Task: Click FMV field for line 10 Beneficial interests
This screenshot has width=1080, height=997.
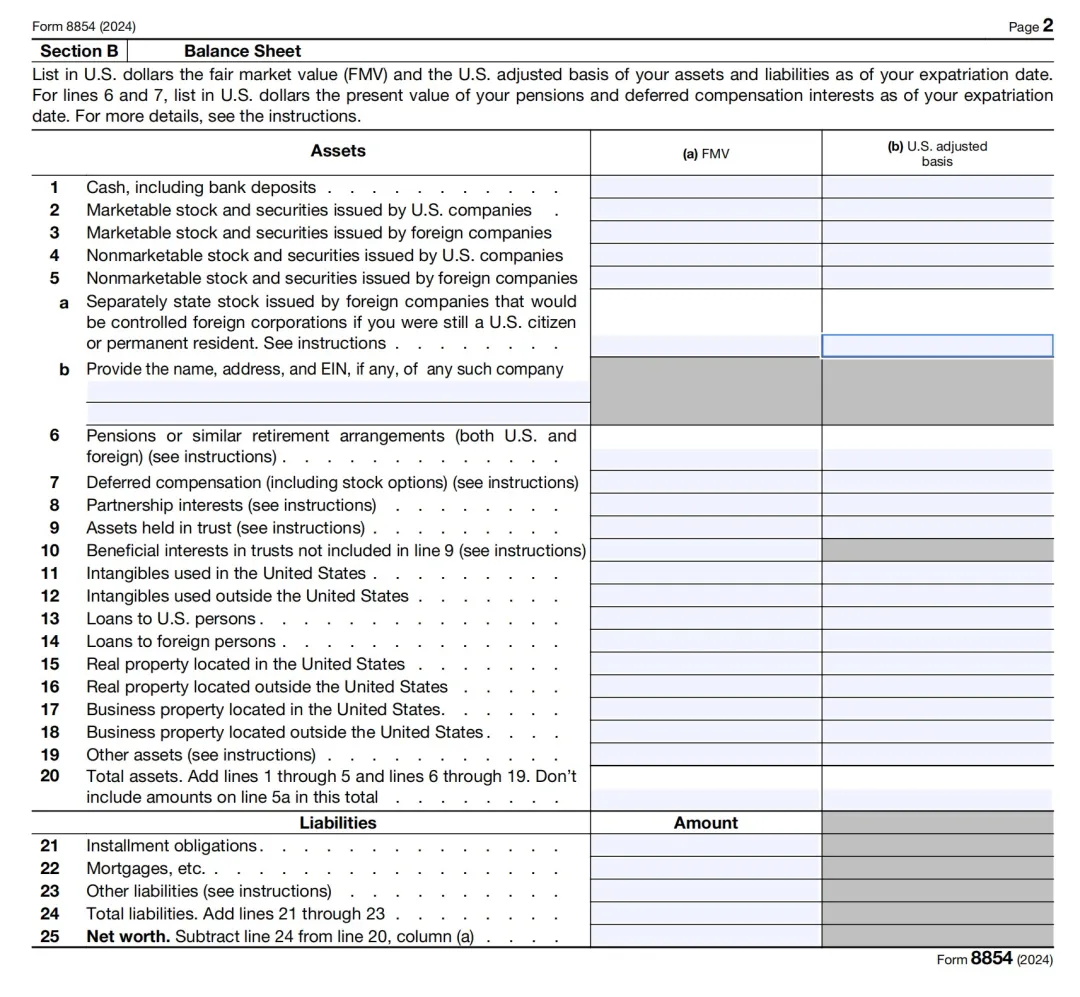Action: 705,550
